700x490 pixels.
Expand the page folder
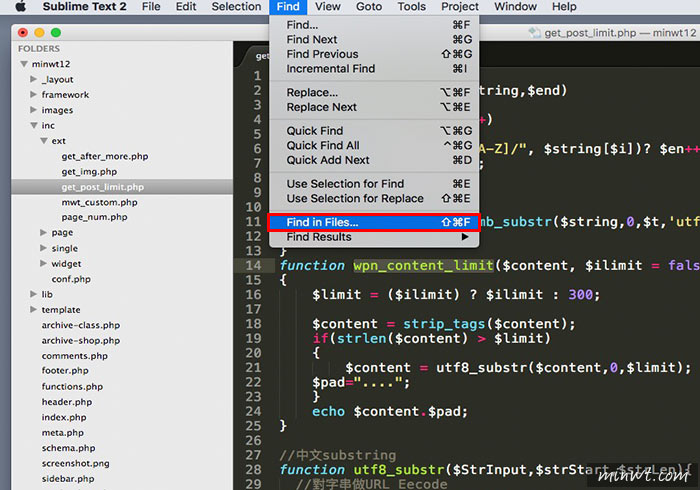[43, 233]
